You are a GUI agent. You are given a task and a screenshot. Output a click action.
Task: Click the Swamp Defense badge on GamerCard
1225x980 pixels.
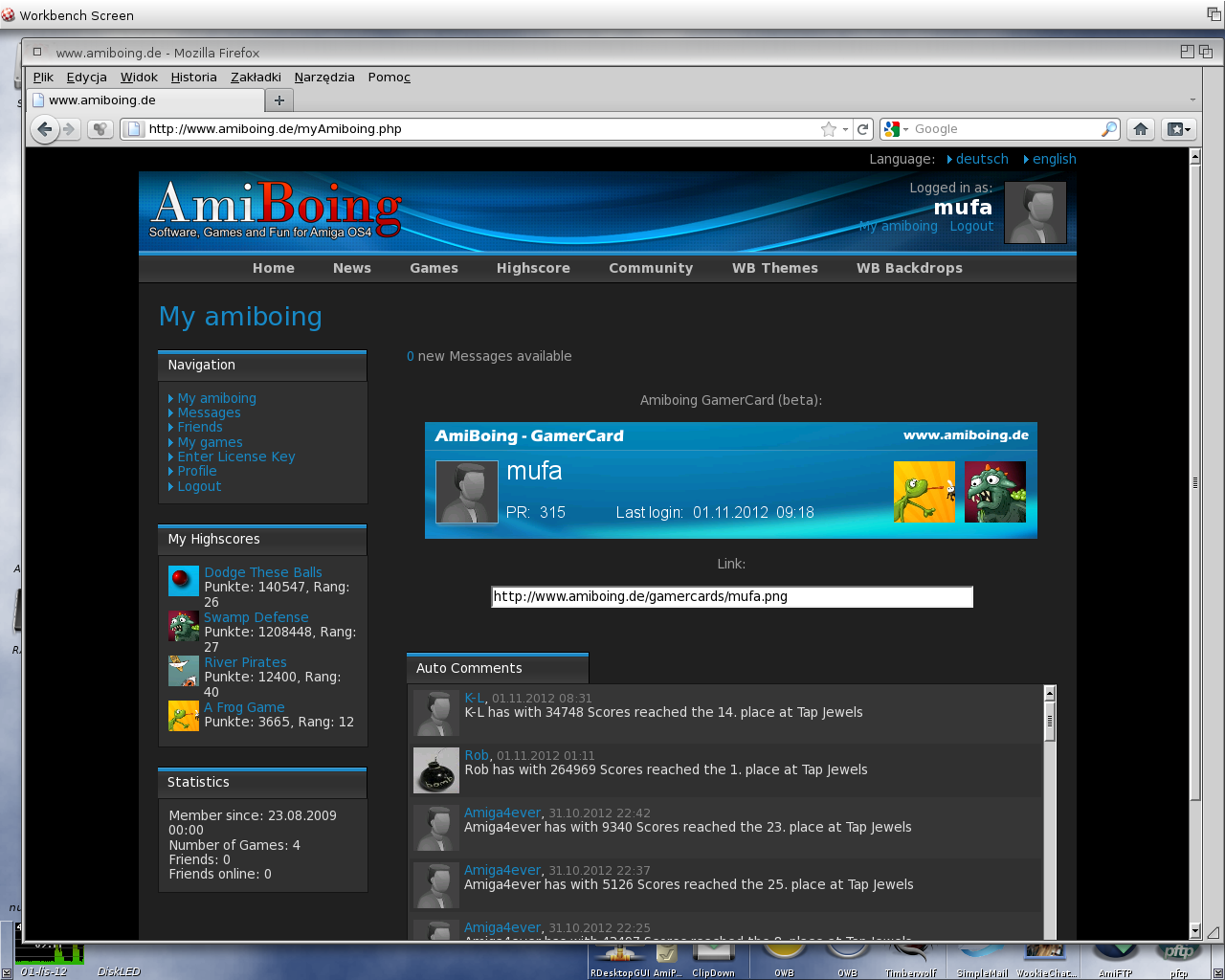click(x=995, y=492)
